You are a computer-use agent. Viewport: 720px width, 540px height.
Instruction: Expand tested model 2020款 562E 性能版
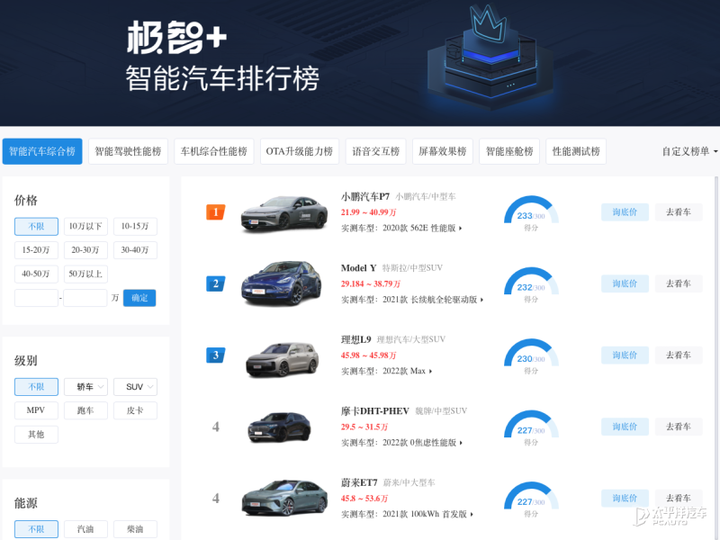[x=422, y=228]
